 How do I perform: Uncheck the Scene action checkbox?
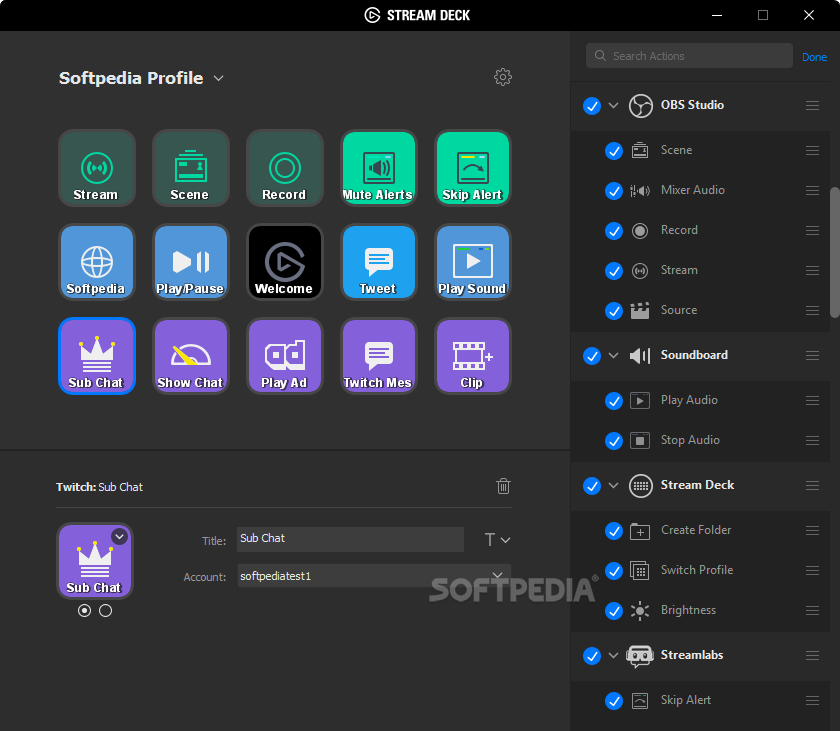point(613,151)
